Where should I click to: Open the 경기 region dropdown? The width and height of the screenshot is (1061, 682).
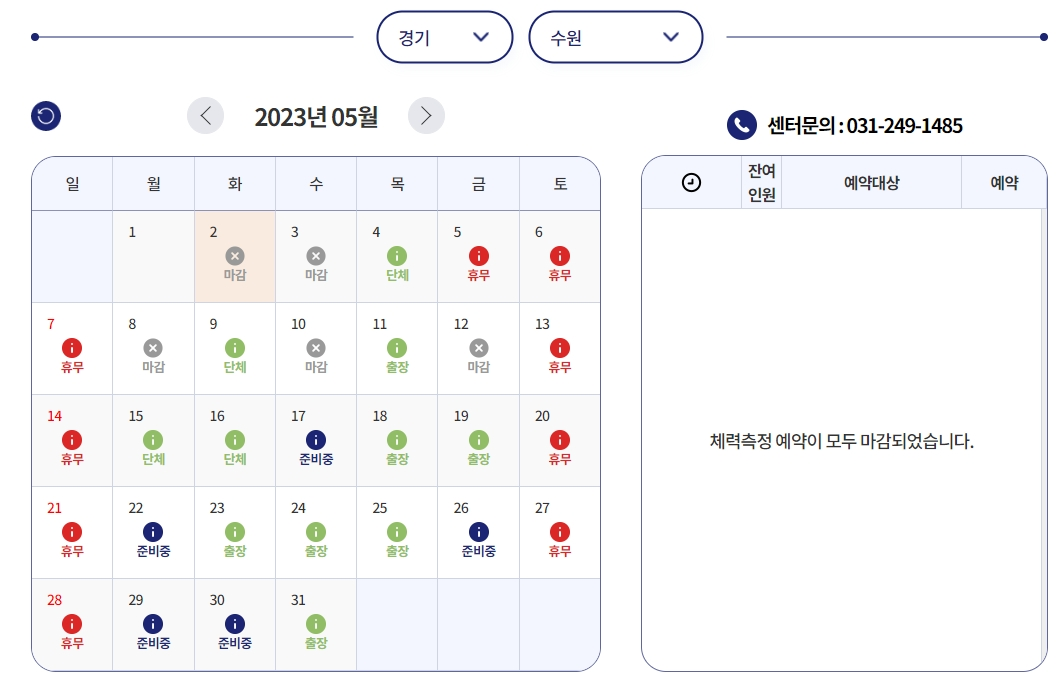(x=445, y=37)
